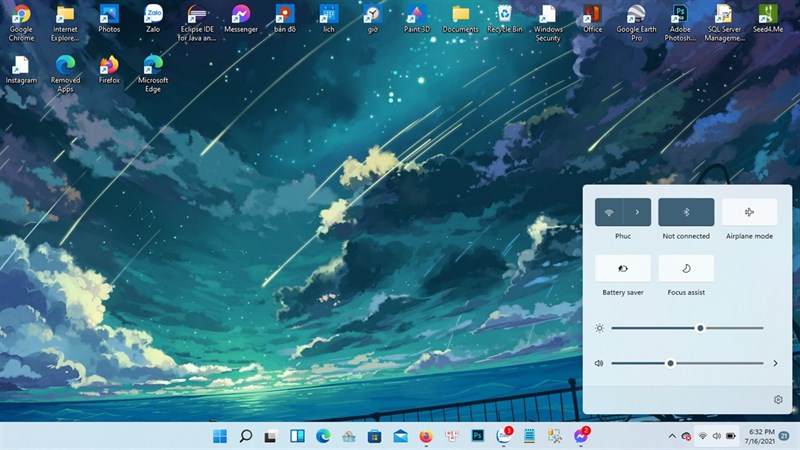Turn on Battery saver
This screenshot has height=450, width=800.
pyautogui.click(x=623, y=268)
